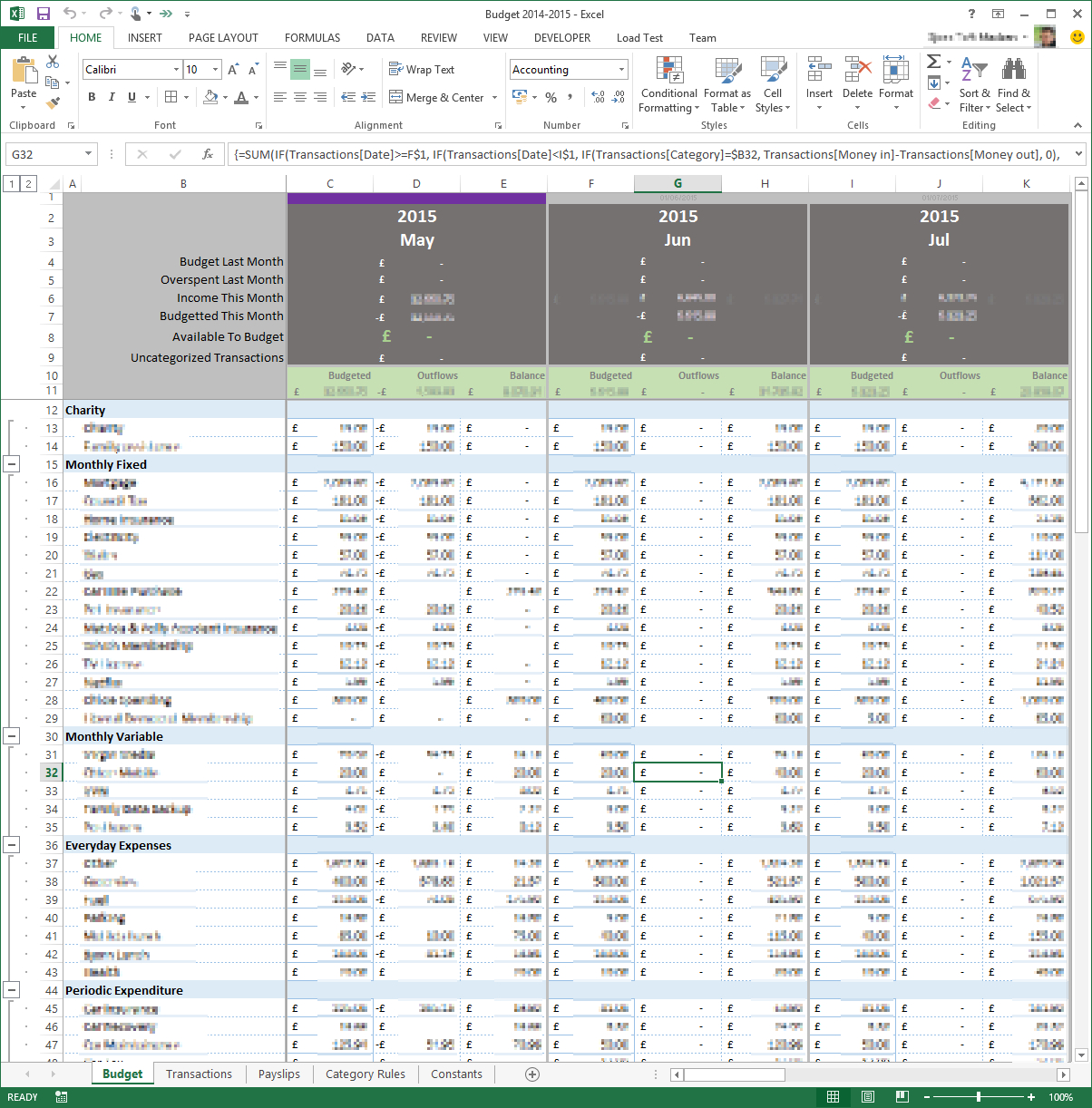Click the Name Box showing G32
The image size is (1092, 1108).
tap(44, 154)
